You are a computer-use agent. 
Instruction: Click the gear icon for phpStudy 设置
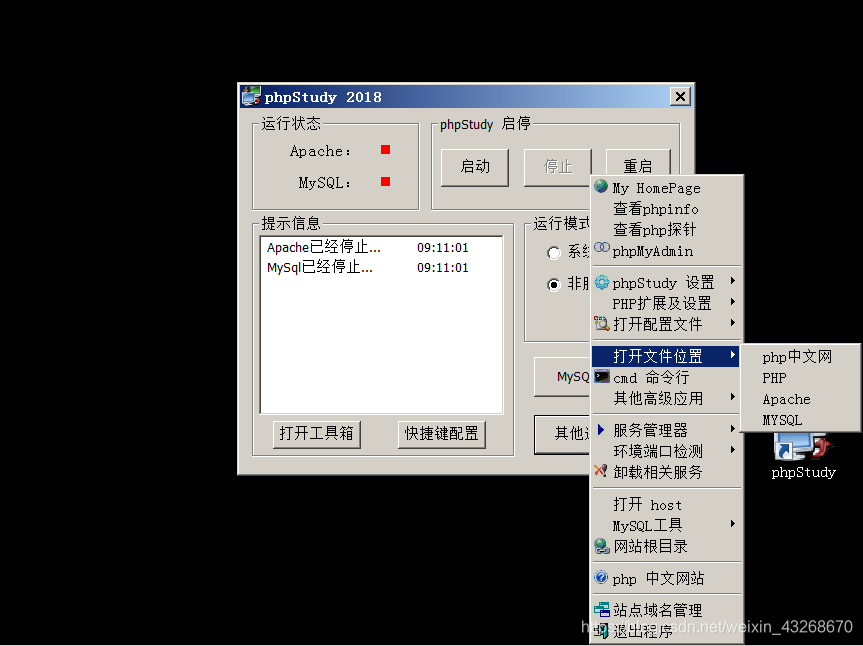tap(602, 282)
